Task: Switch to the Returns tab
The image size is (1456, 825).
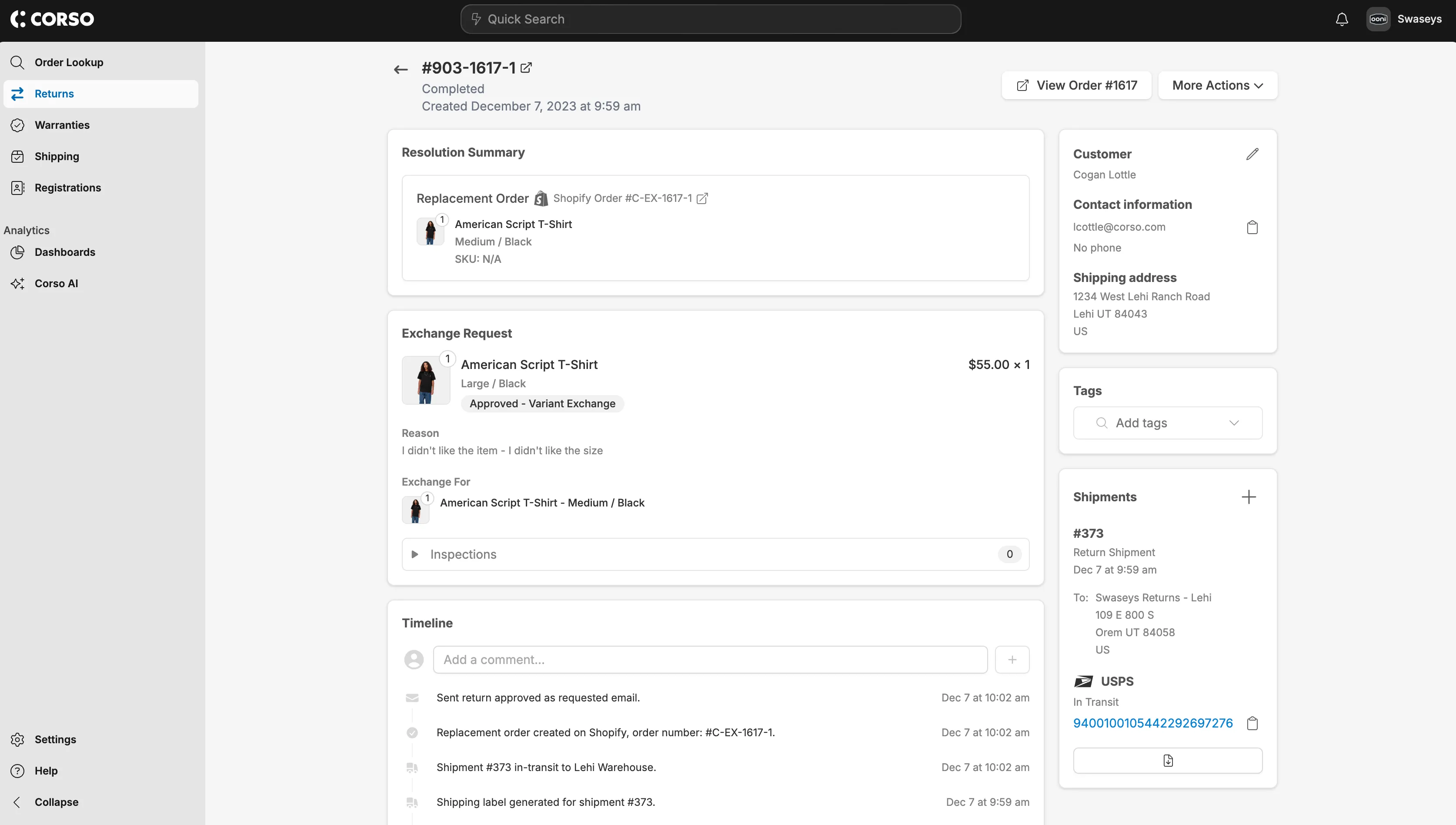Action: tap(55, 94)
